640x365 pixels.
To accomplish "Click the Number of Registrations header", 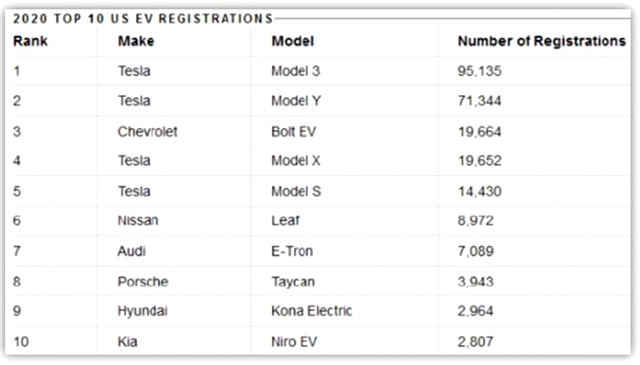I will [542, 41].
